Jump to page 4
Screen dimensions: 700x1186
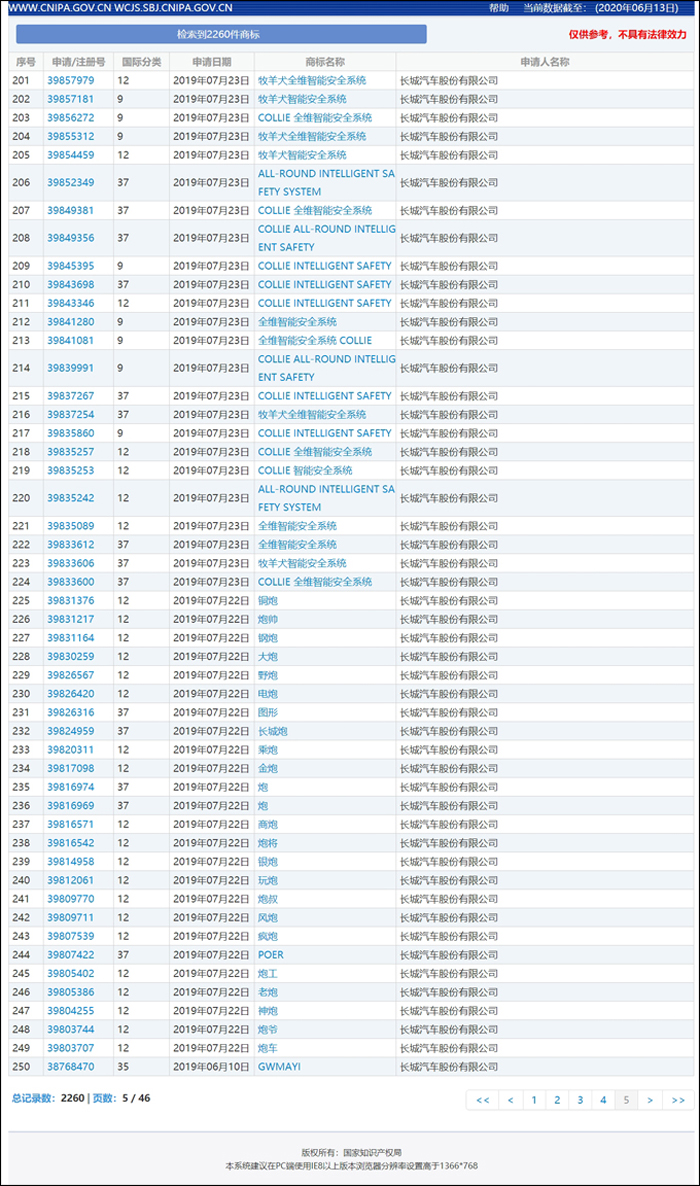pos(603,1100)
